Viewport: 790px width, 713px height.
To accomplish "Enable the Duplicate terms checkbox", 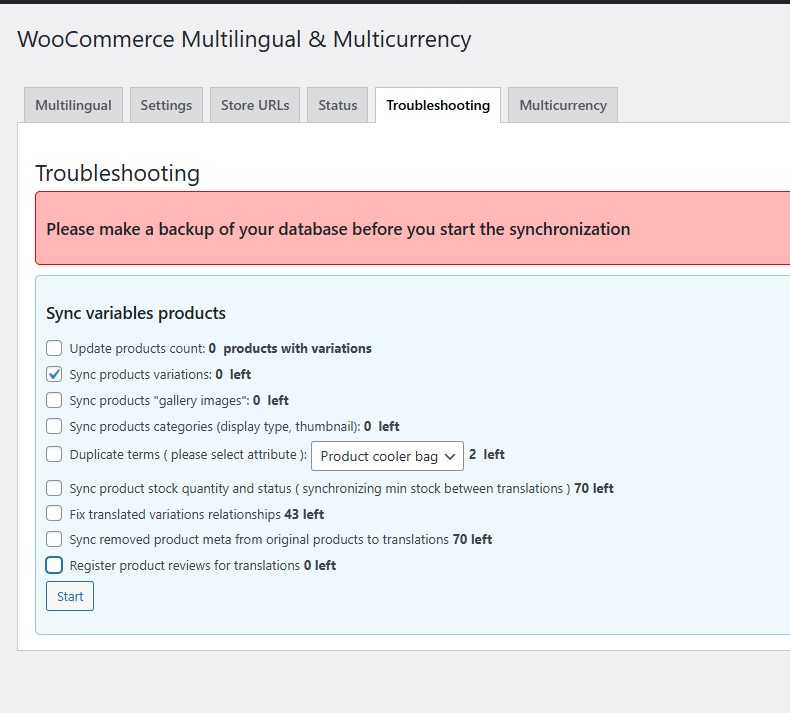I will tap(54, 455).
